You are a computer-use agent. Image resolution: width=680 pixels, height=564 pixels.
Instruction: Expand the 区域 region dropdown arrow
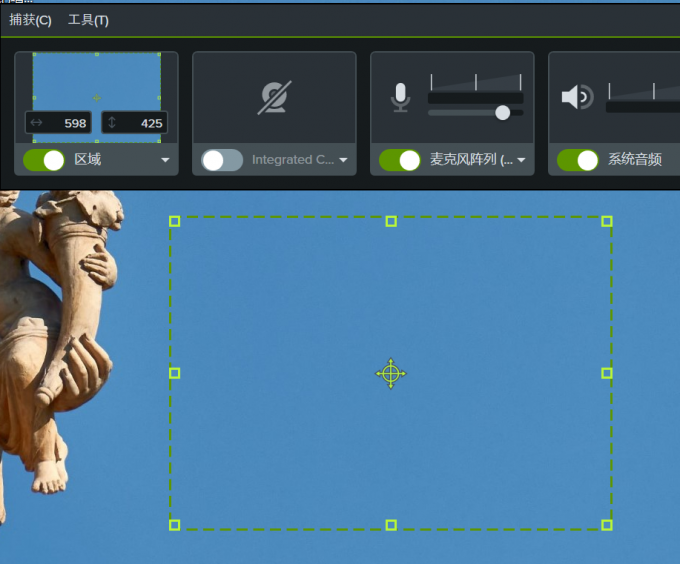pos(165,160)
